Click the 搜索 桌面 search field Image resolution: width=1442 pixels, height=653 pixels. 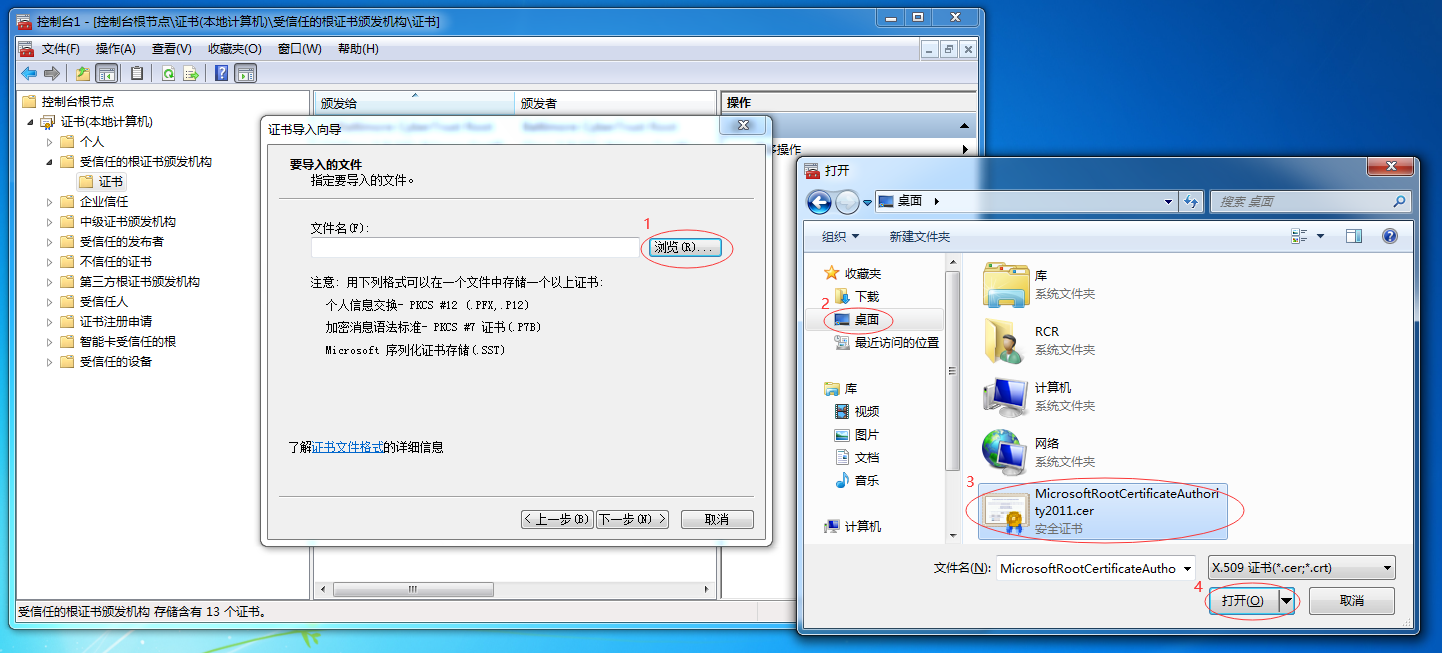[x=1299, y=201]
